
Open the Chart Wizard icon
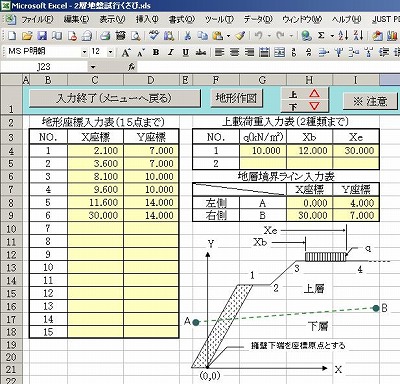pos(392,35)
